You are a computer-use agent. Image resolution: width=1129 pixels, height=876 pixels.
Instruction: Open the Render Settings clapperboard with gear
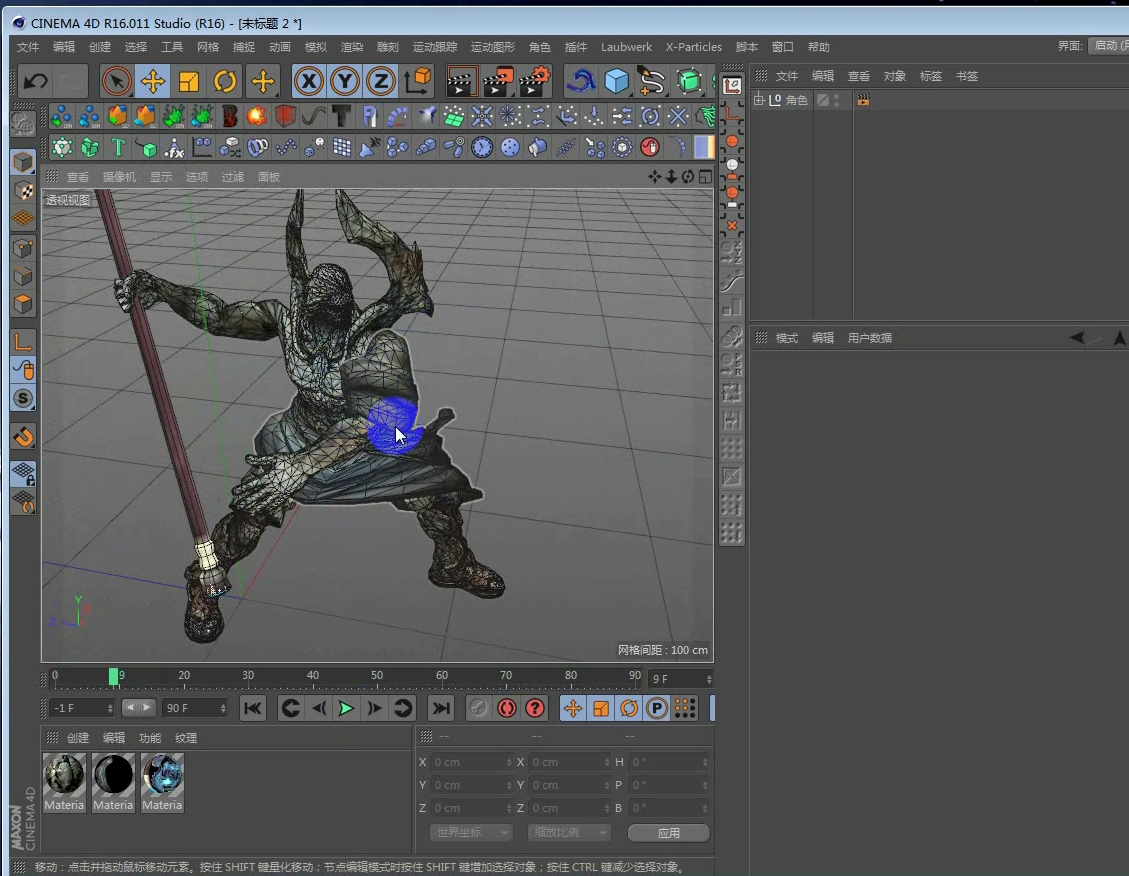click(535, 81)
